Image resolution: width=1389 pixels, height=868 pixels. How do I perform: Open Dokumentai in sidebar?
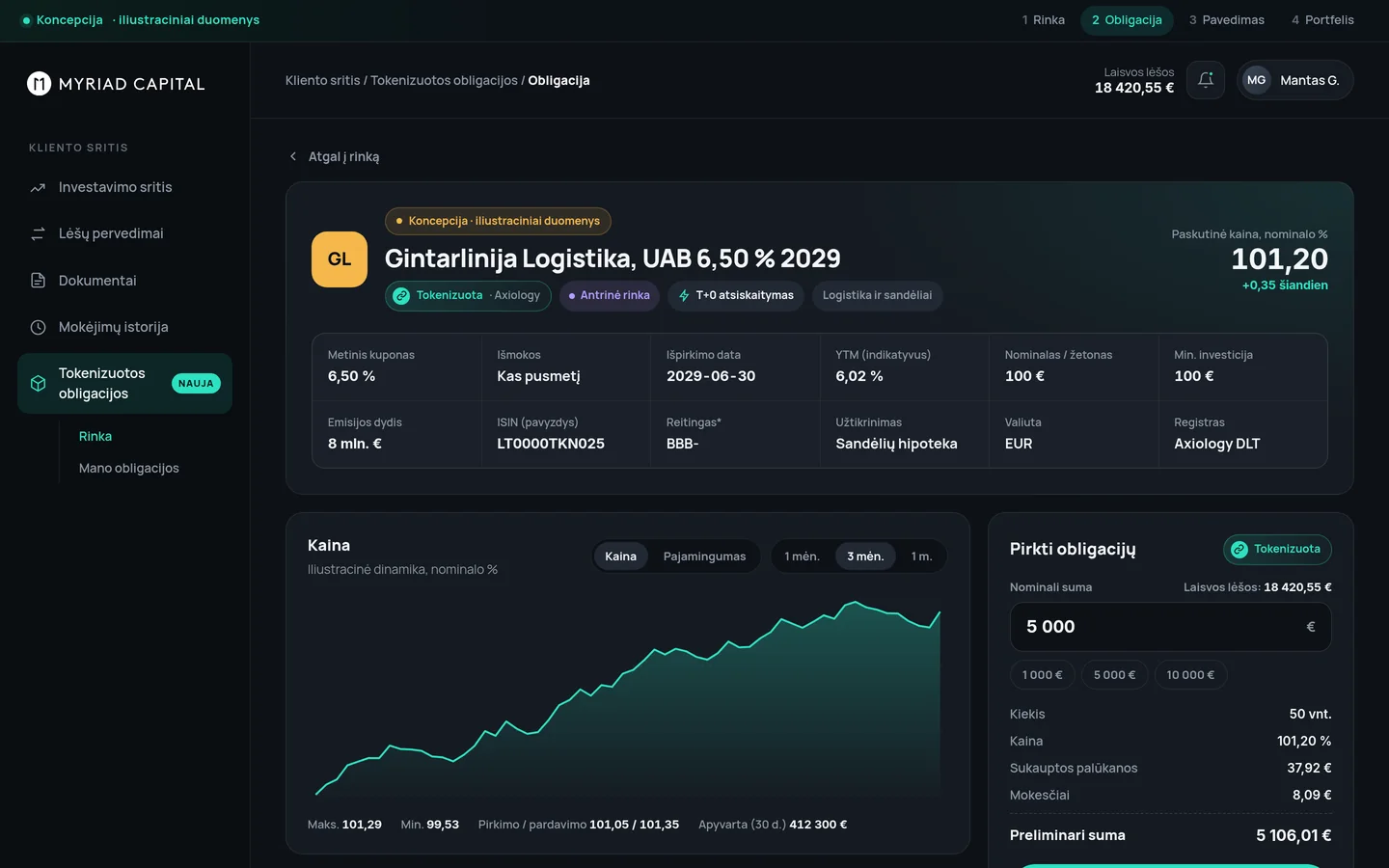[x=124, y=281]
